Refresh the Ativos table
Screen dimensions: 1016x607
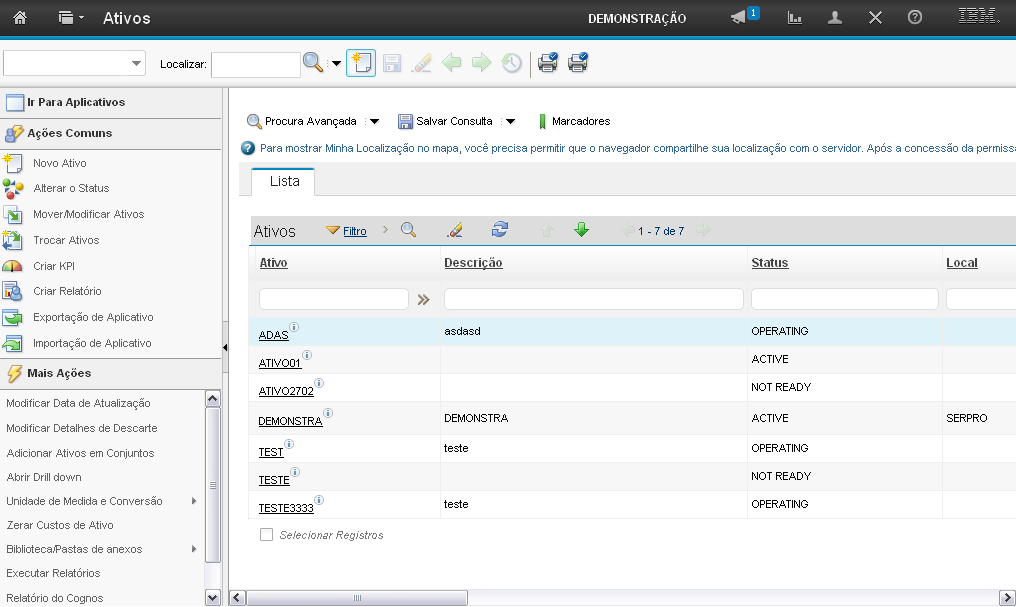[x=500, y=230]
